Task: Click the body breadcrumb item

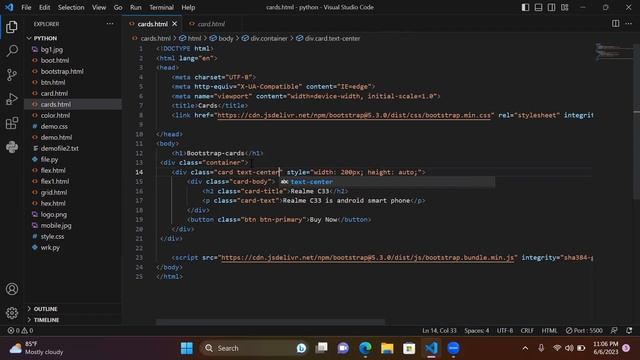Action: point(222,38)
